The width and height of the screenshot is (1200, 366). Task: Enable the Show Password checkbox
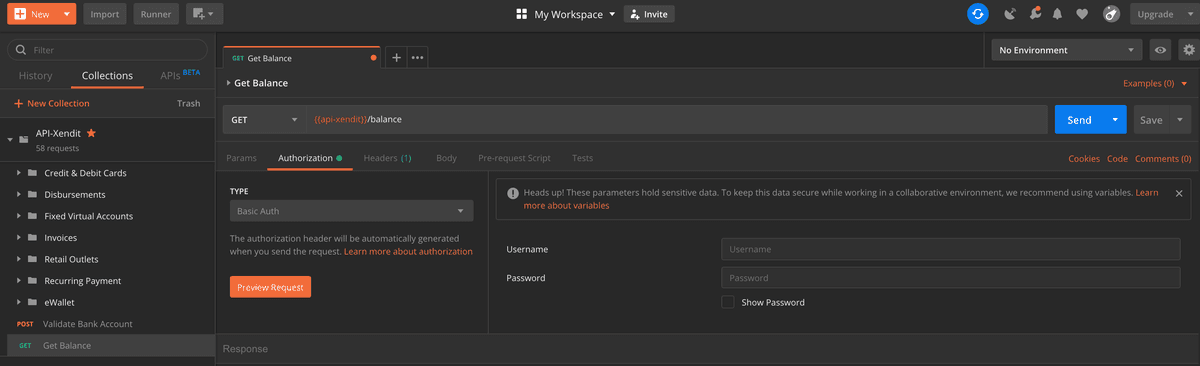point(728,302)
